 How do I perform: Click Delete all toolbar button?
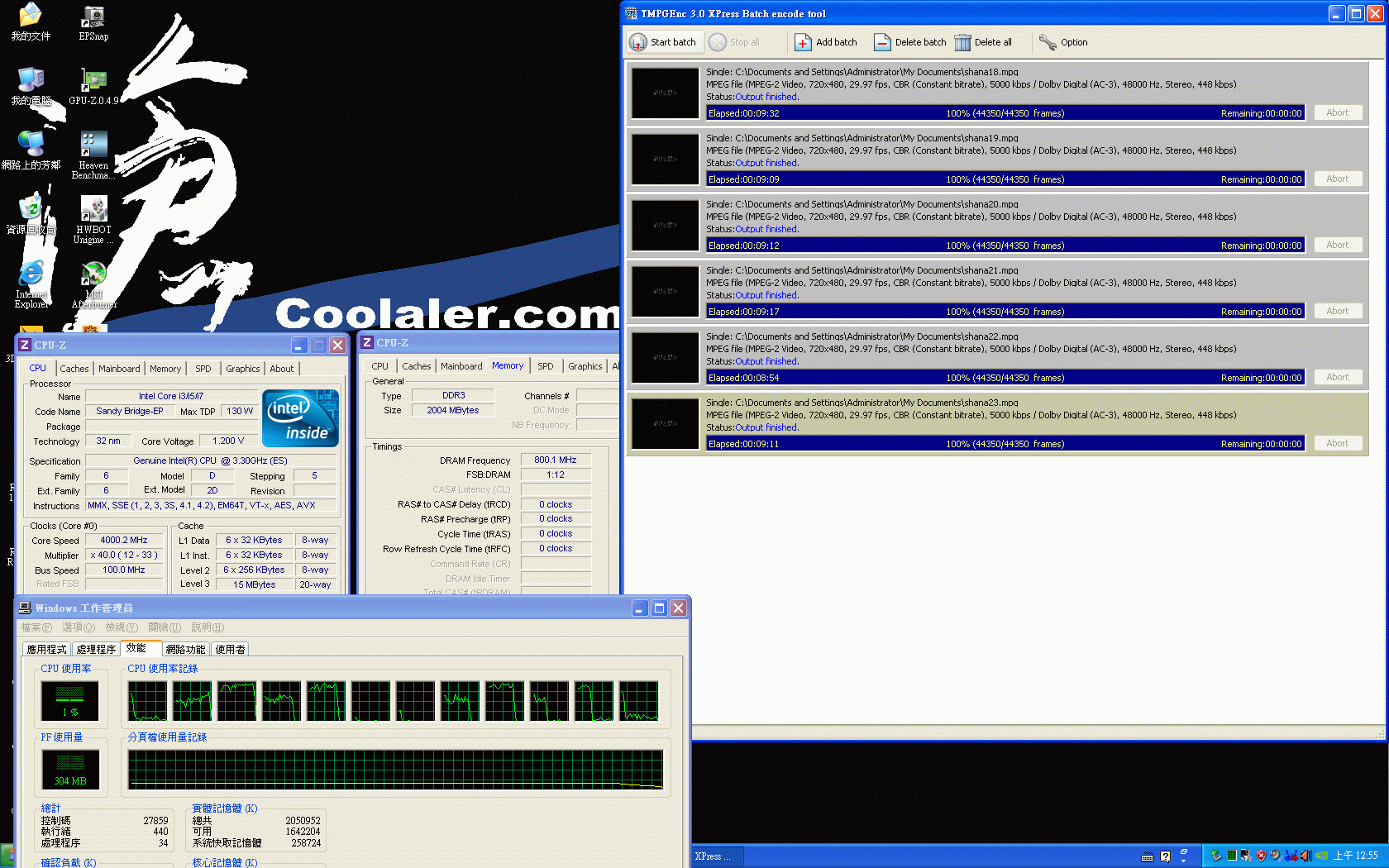coord(983,42)
